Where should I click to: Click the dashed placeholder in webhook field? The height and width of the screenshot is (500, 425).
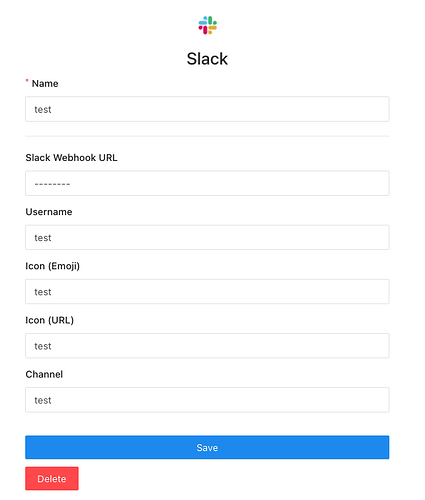pos(52,184)
